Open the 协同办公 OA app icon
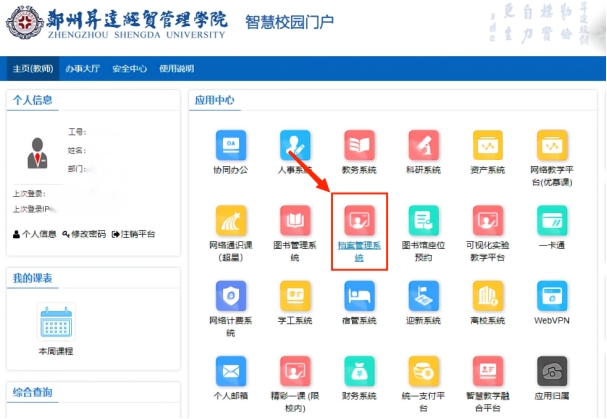 click(231, 147)
